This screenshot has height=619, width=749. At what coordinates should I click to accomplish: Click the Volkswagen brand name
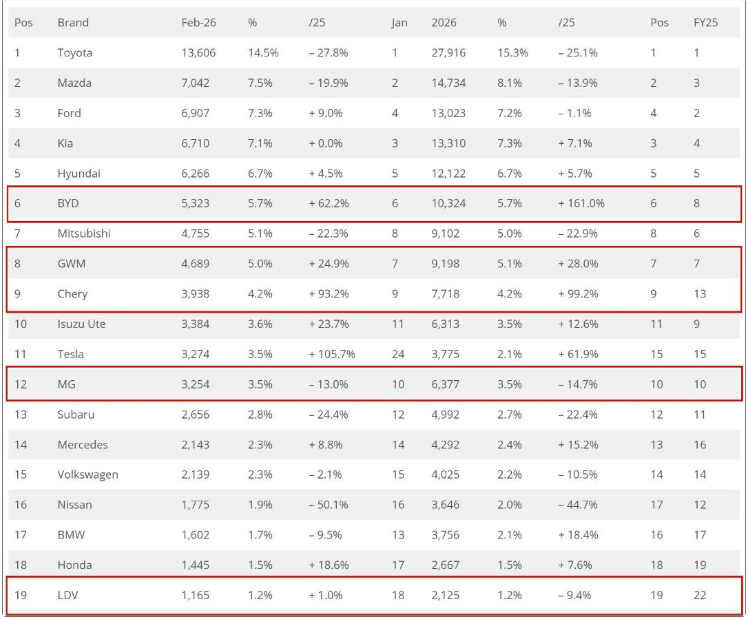[88, 474]
